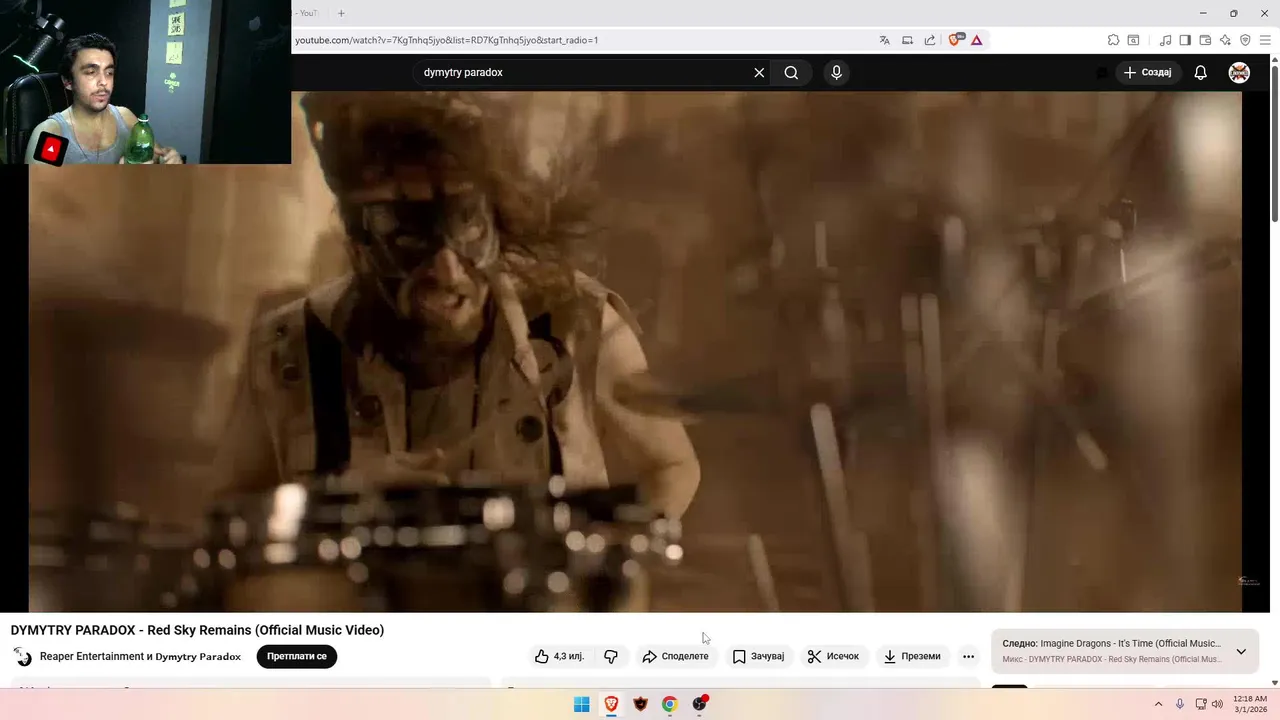Click the YouTube search magnifier button
This screenshot has height=720, width=1280.
[x=791, y=72]
